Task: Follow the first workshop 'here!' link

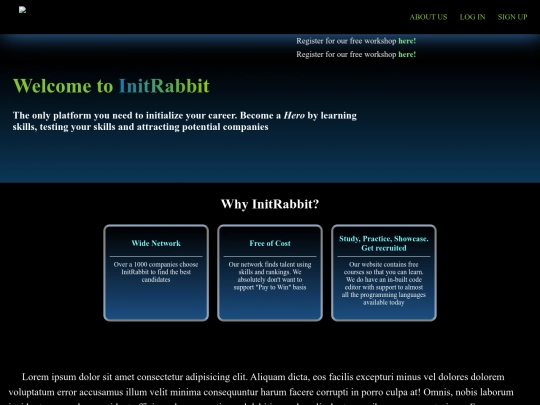Action: (407, 41)
